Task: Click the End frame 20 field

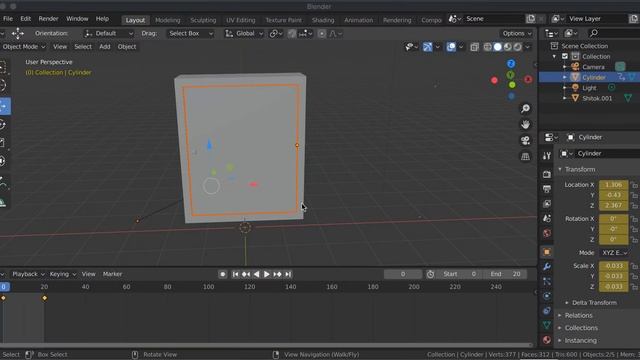Action: (x=507, y=274)
